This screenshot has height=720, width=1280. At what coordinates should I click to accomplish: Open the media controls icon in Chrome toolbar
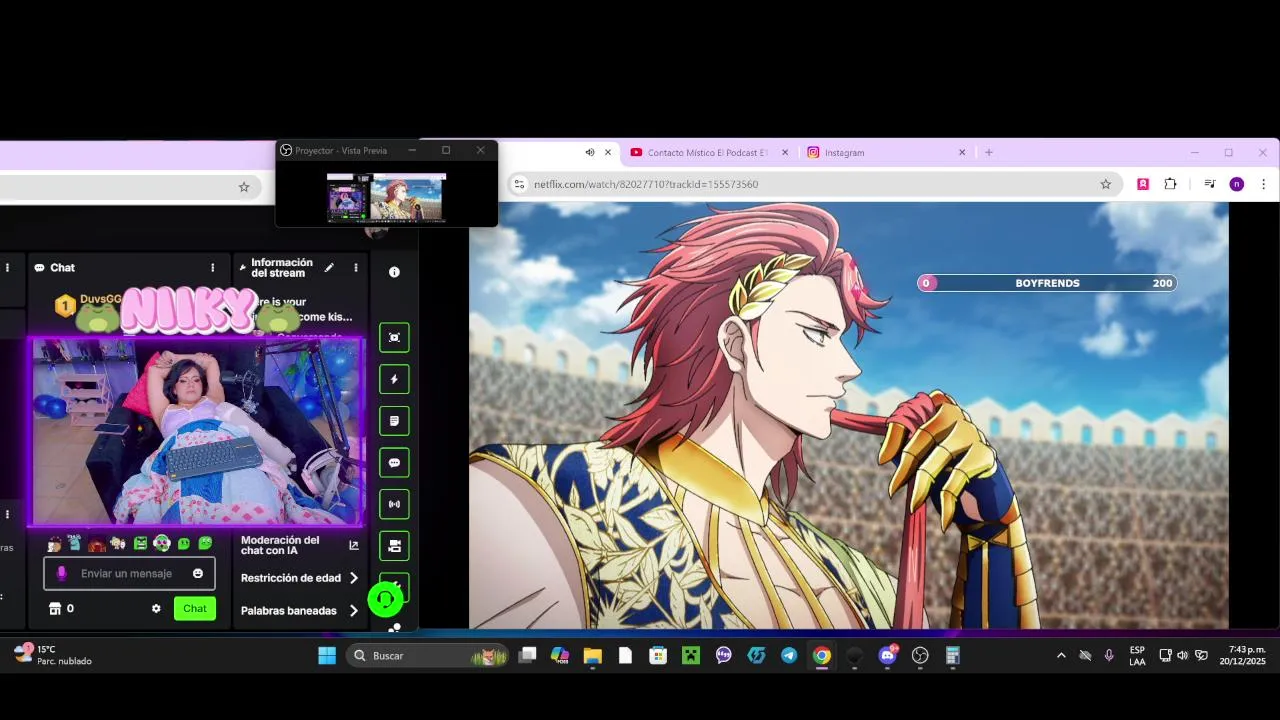(1209, 184)
